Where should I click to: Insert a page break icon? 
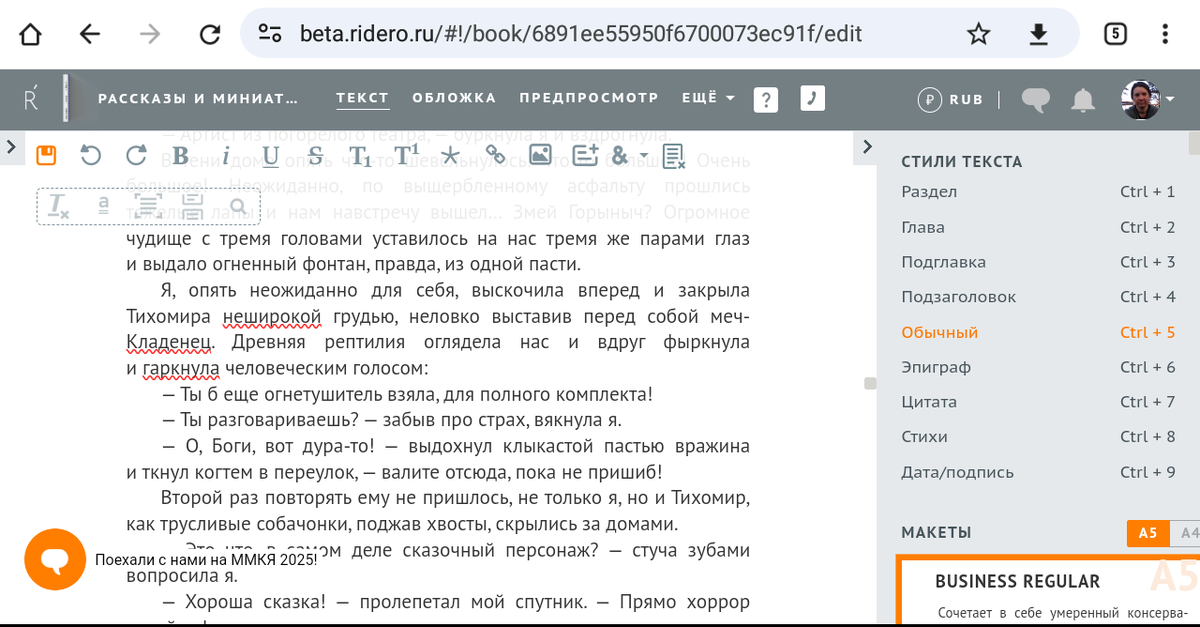[193, 206]
